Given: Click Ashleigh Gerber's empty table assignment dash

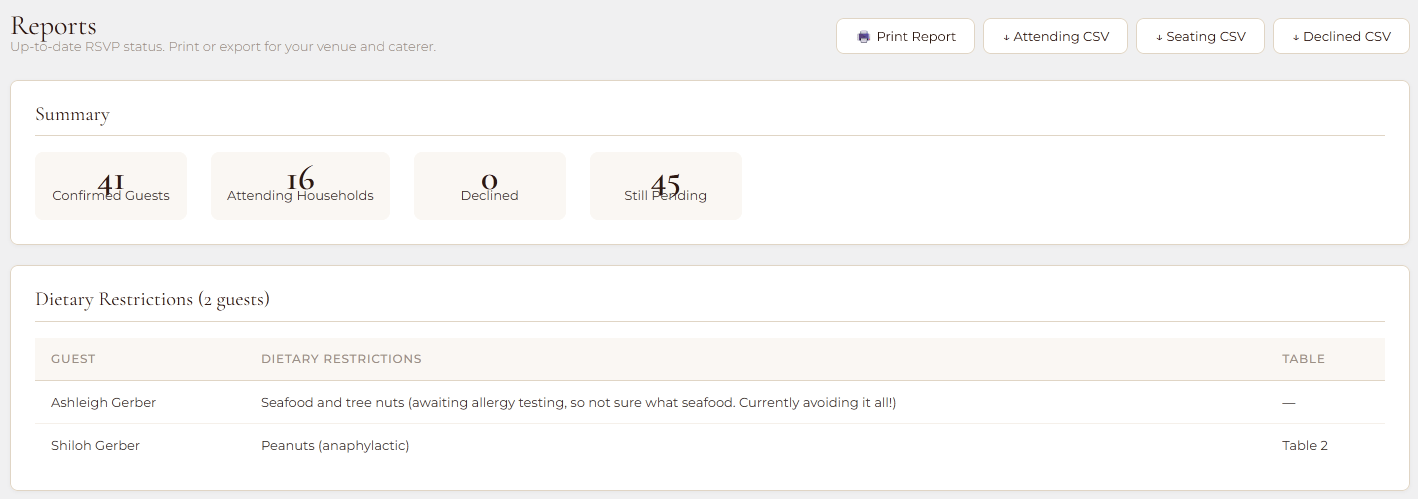Looking at the screenshot, I should click(x=1288, y=402).
